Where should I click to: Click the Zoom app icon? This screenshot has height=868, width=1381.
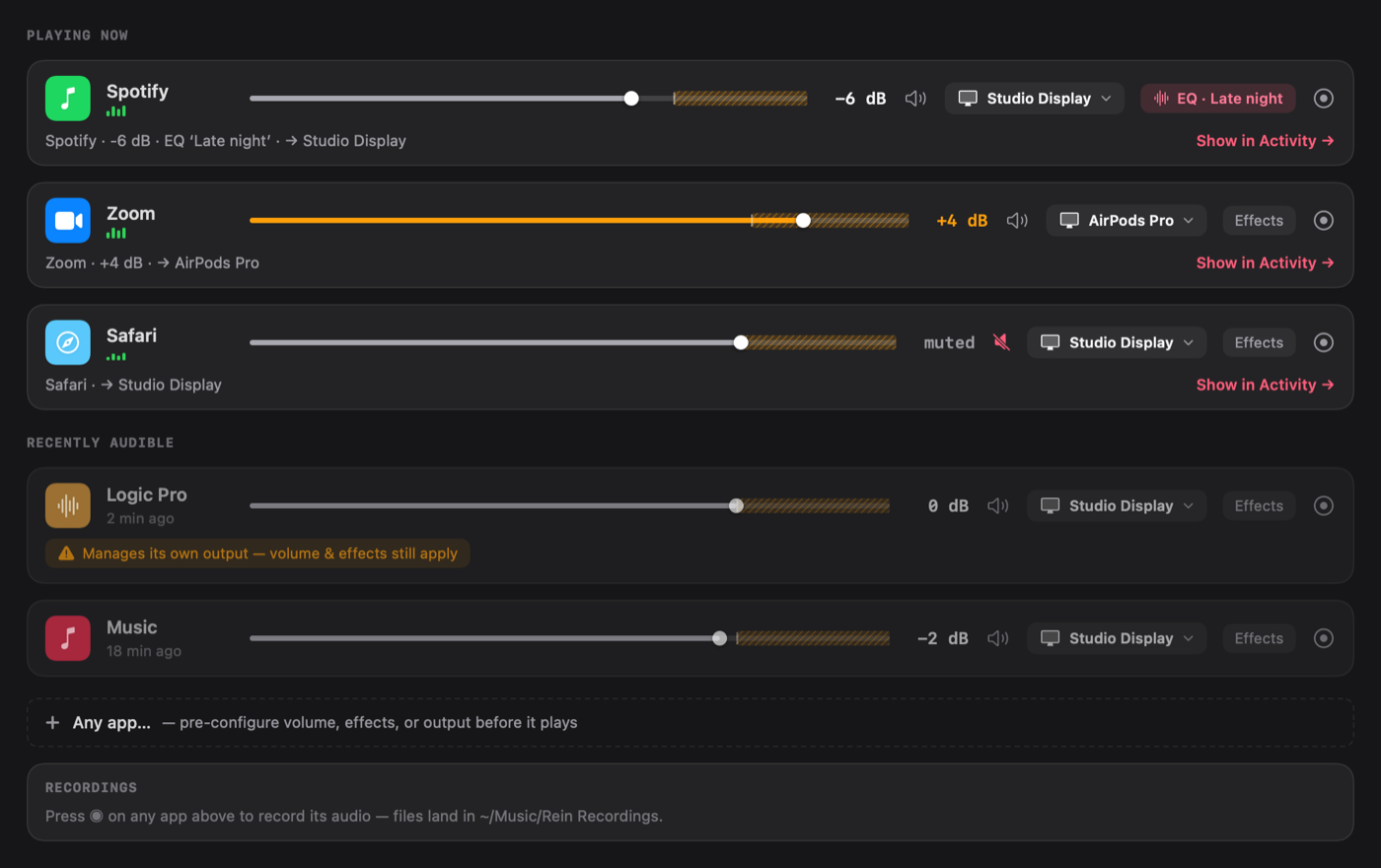coord(68,221)
